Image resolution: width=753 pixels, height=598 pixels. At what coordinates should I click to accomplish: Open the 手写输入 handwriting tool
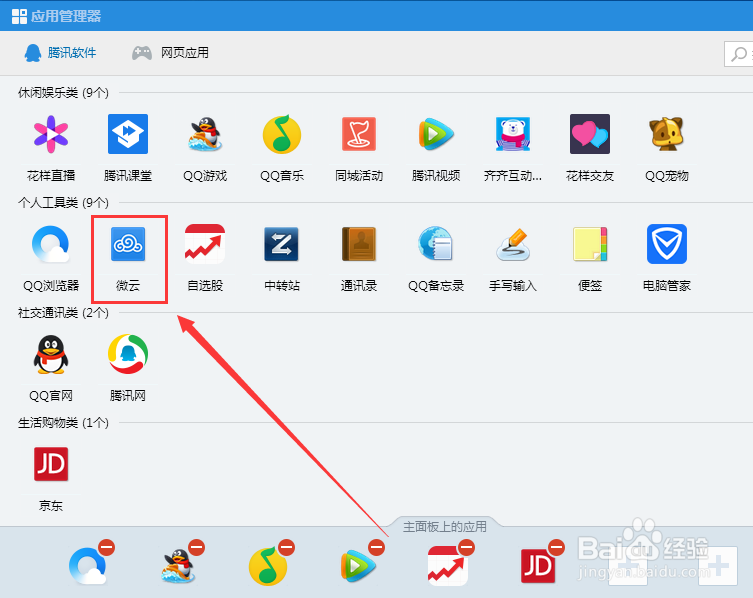513,244
